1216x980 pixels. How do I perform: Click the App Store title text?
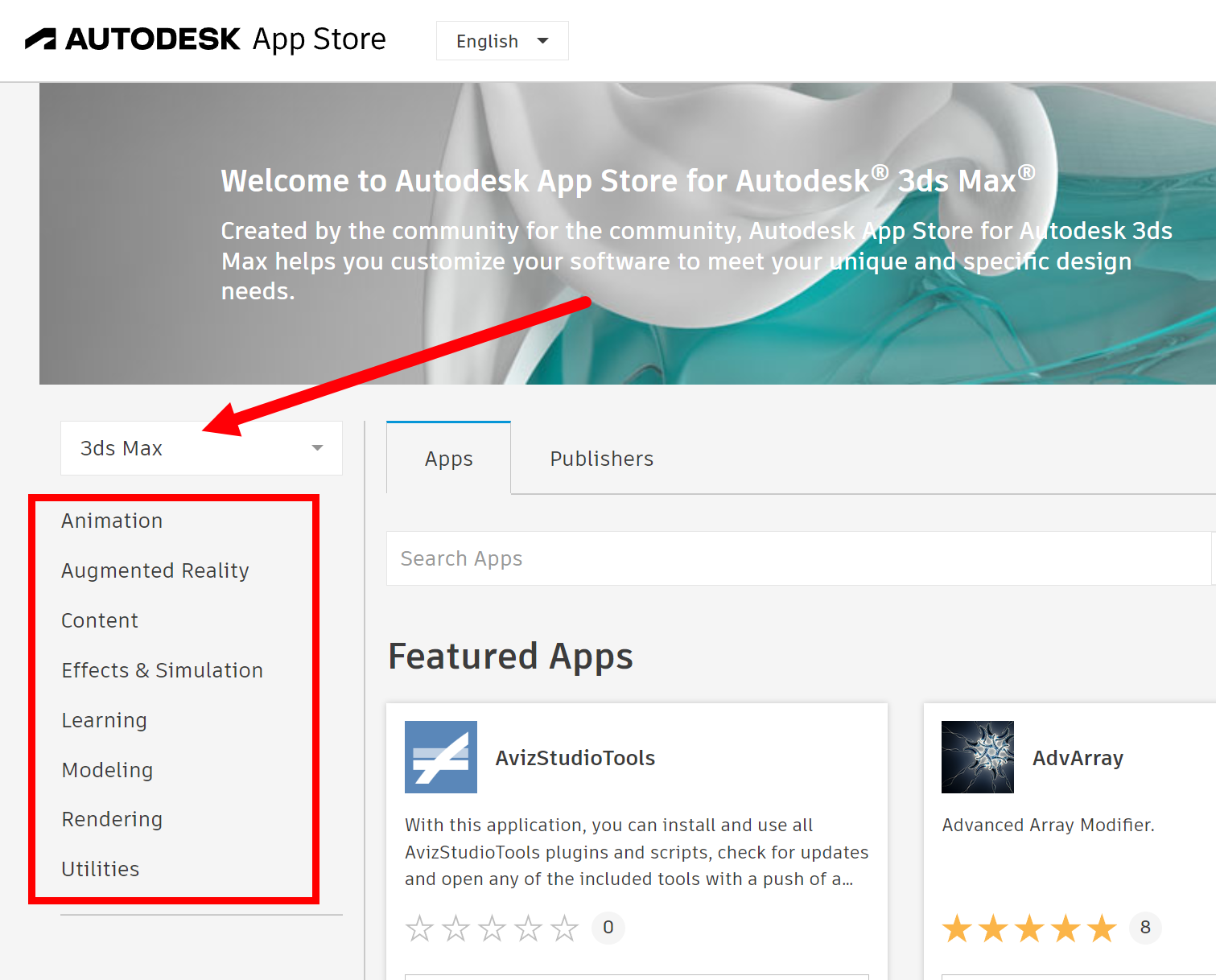click(319, 39)
